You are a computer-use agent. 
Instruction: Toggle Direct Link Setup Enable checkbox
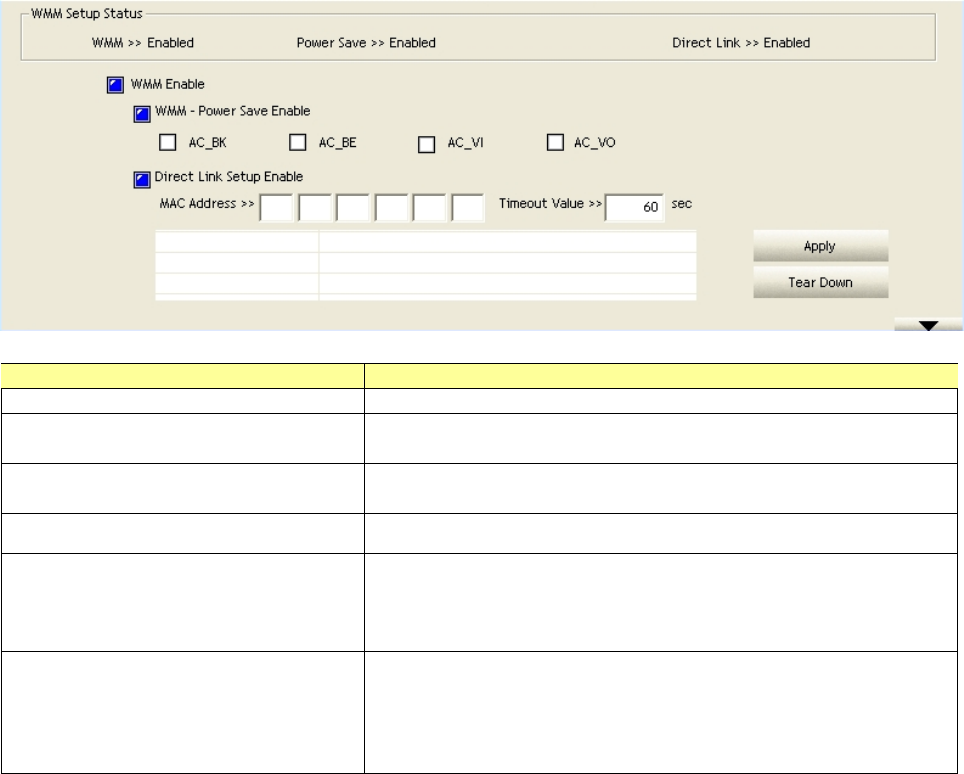click(142, 180)
